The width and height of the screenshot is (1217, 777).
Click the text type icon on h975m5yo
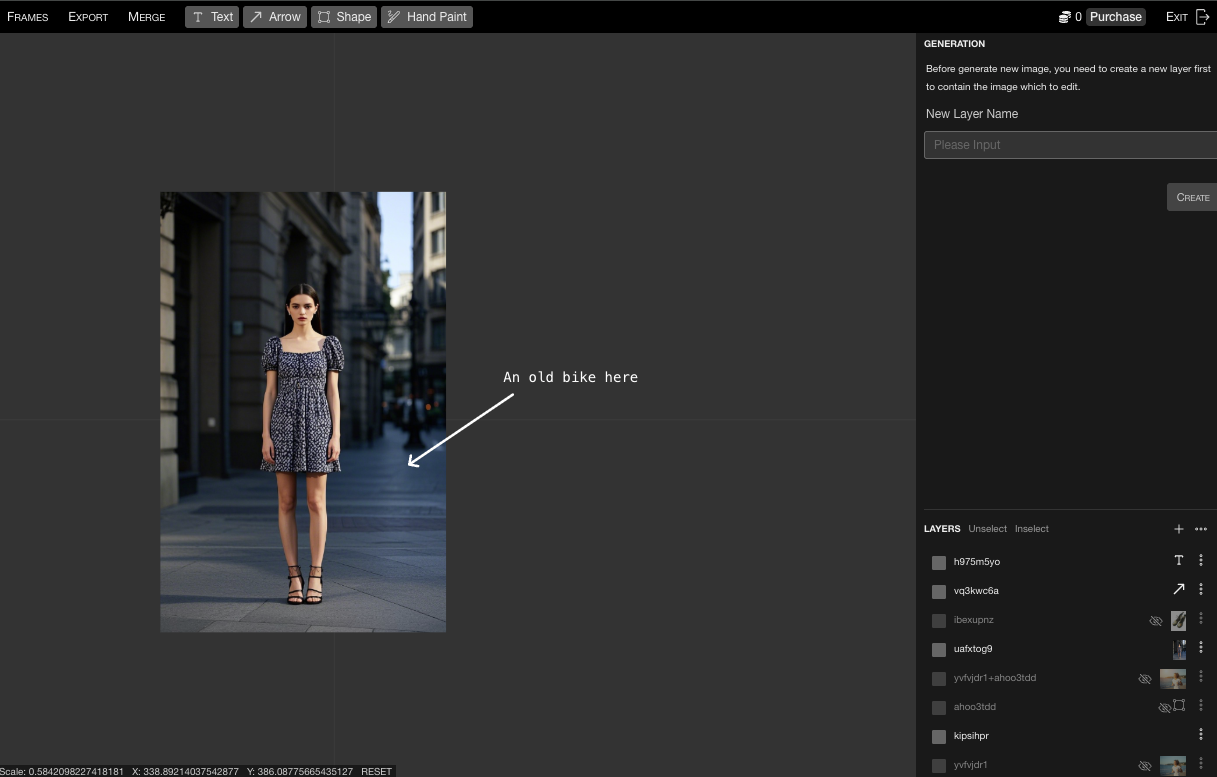pyautogui.click(x=1178, y=561)
